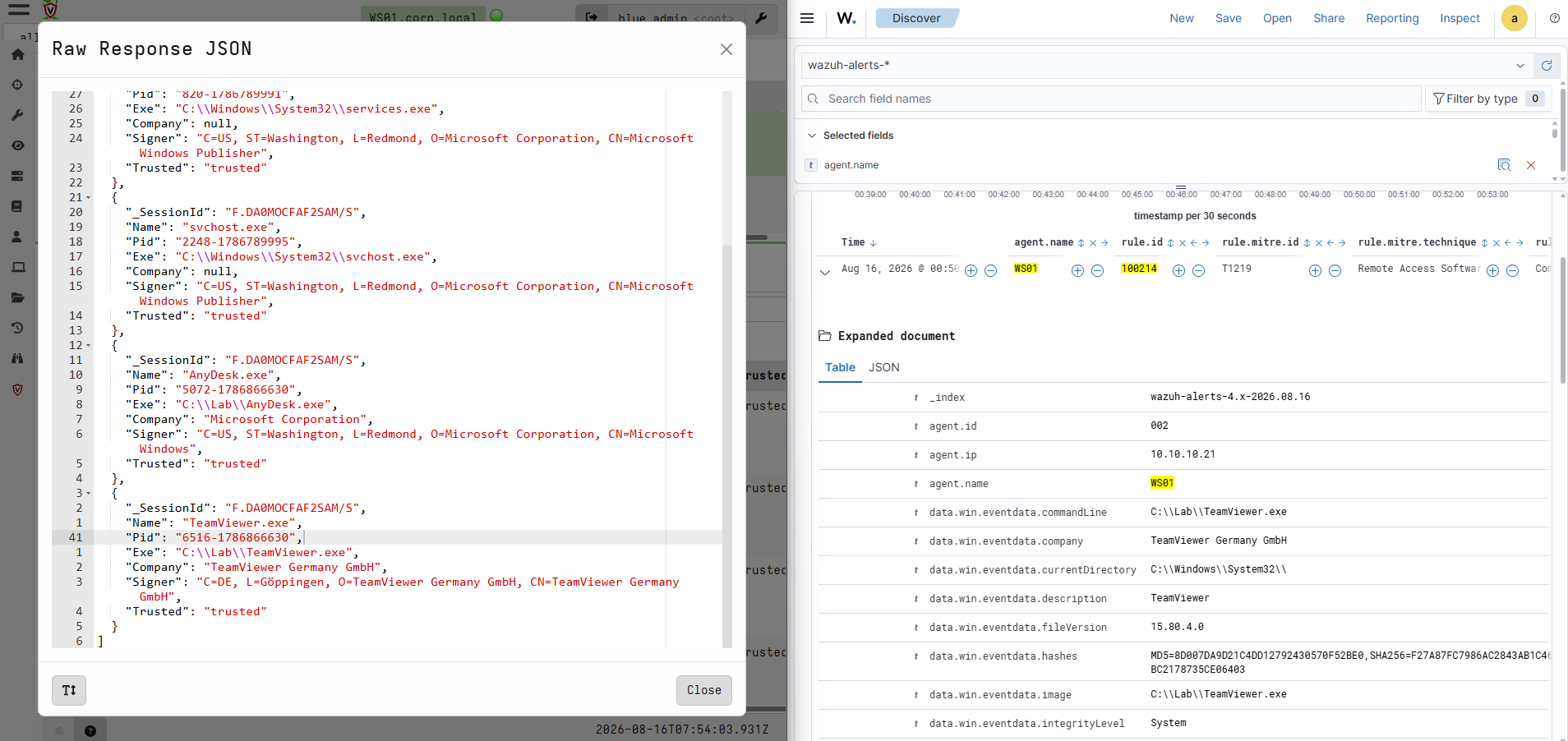Collapse the expanded Aug 16 document row
Viewport: 1568px width, 741px height.
coord(825,271)
